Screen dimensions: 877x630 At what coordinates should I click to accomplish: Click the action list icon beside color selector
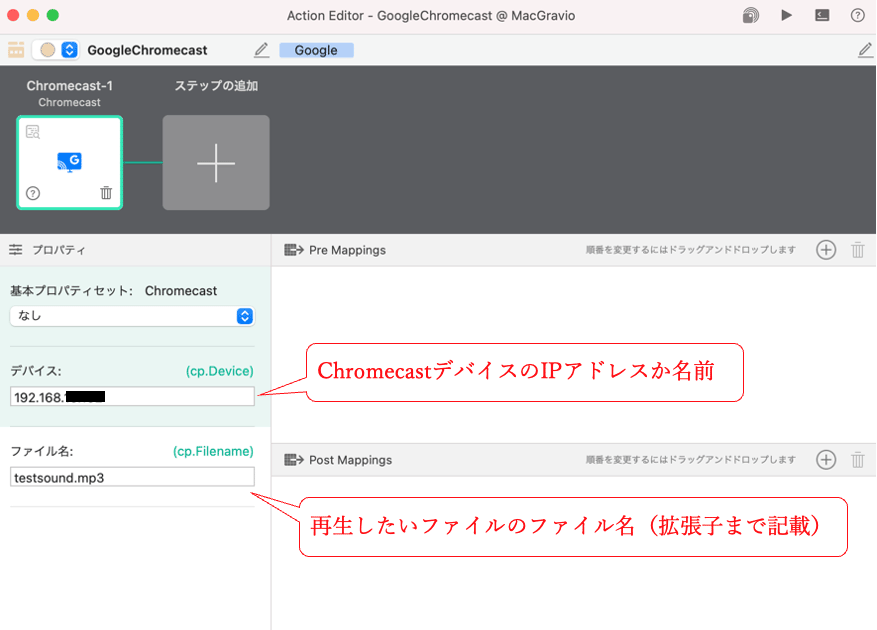tap(16, 50)
